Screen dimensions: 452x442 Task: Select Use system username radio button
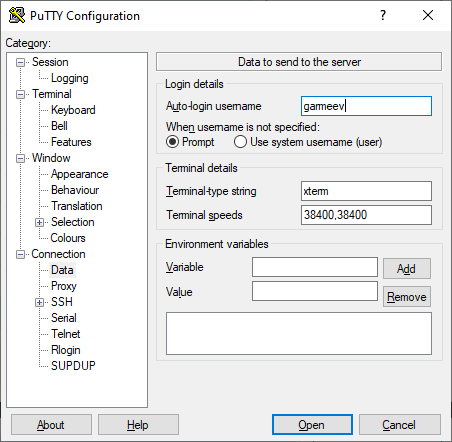pyautogui.click(x=240, y=142)
